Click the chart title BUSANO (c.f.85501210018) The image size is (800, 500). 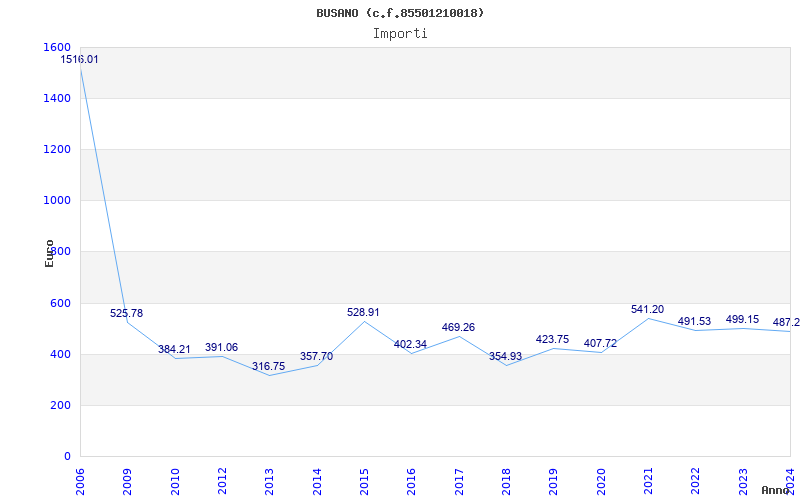[400, 13]
